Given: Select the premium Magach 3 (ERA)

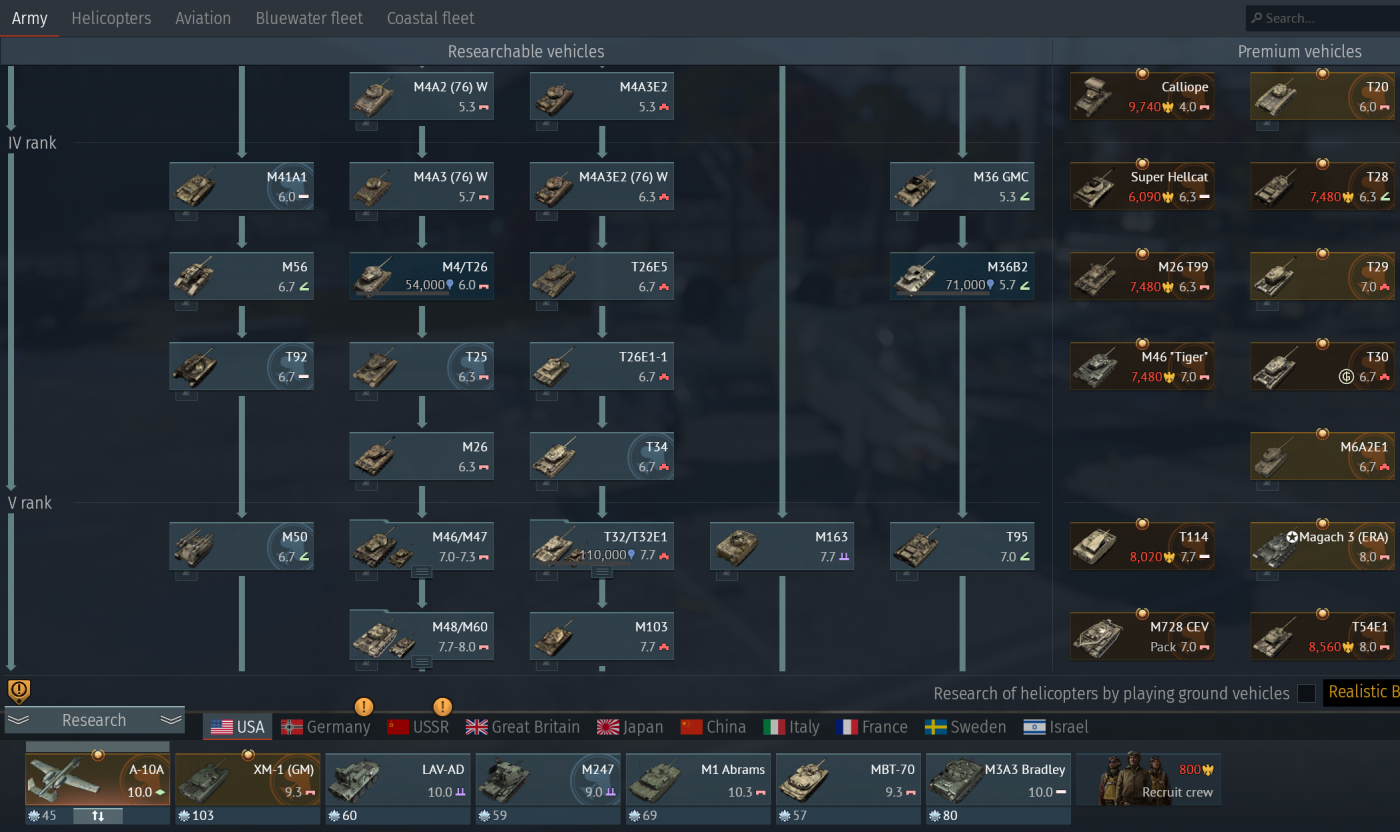Looking at the screenshot, I should click(1322, 546).
